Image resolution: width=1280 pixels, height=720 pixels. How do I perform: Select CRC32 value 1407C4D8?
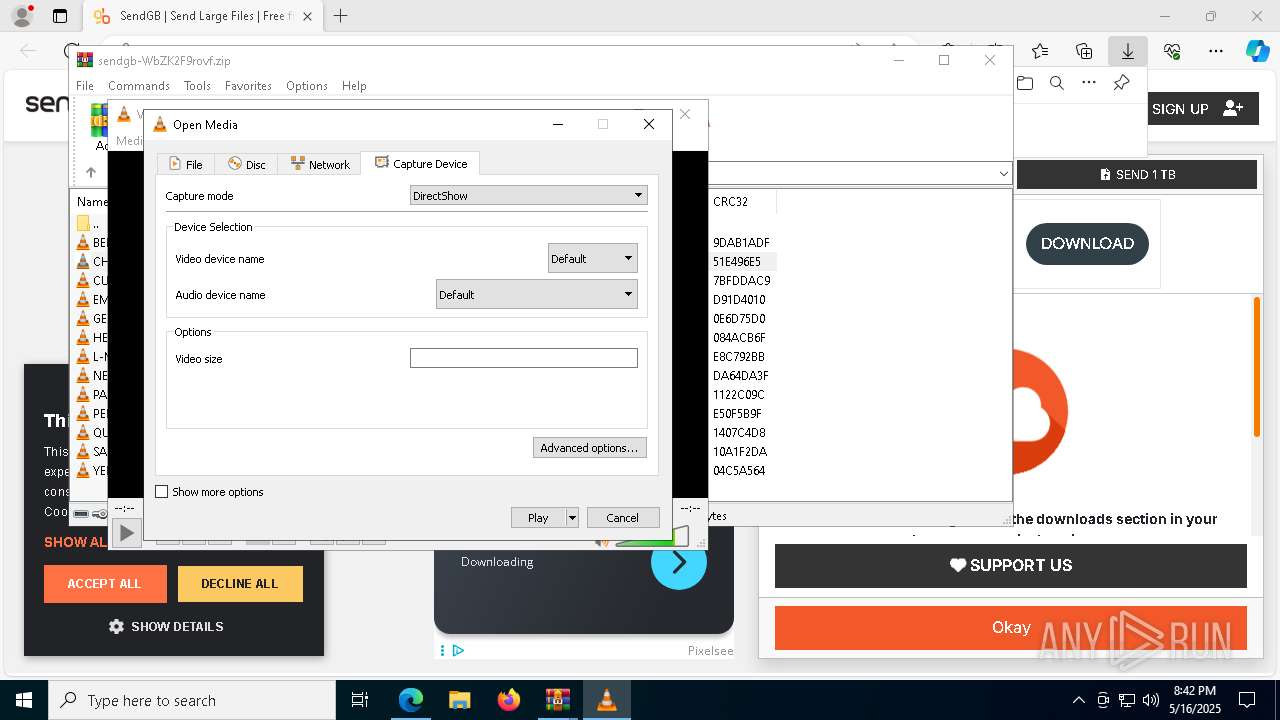point(739,432)
